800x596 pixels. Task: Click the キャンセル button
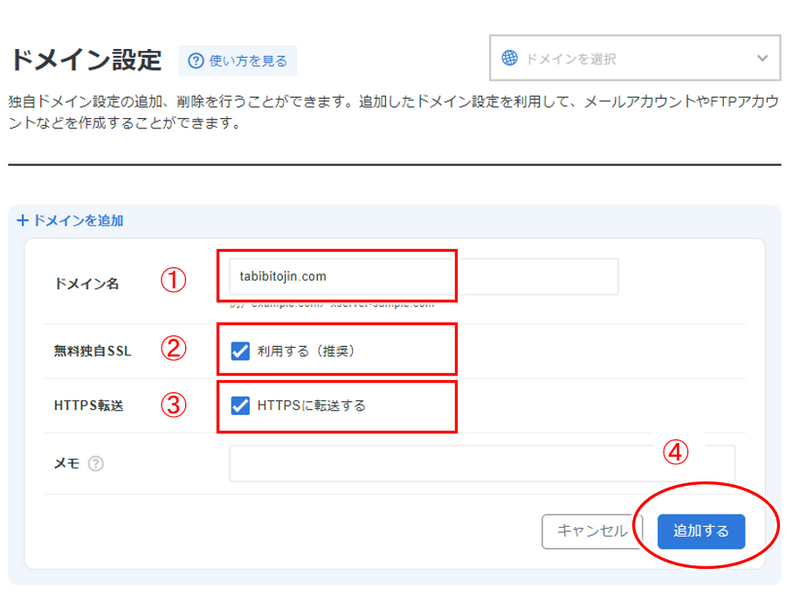coord(592,531)
